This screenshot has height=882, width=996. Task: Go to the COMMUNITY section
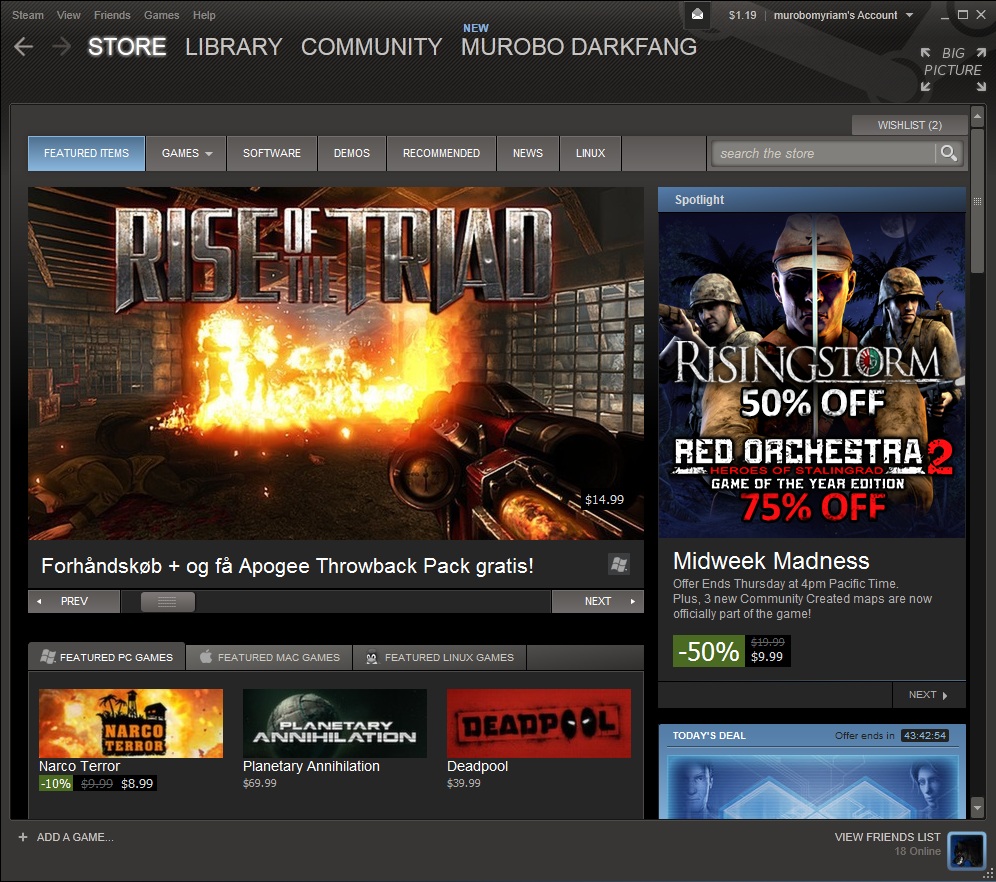(372, 46)
